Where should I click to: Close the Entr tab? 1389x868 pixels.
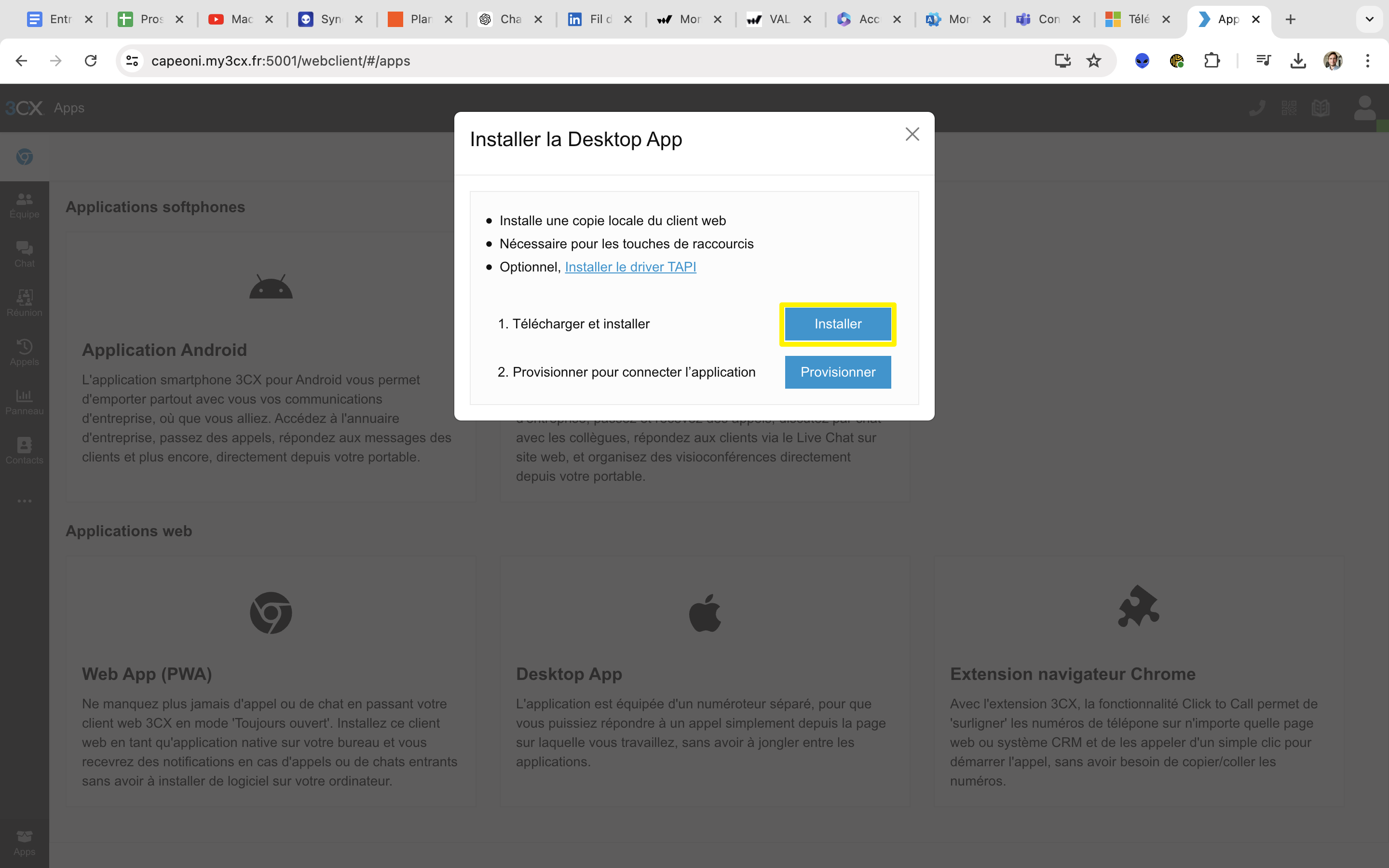coord(89,19)
